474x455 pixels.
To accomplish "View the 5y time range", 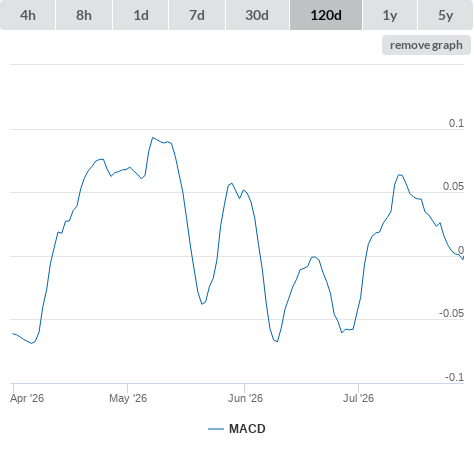I will click(x=446, y=15).
